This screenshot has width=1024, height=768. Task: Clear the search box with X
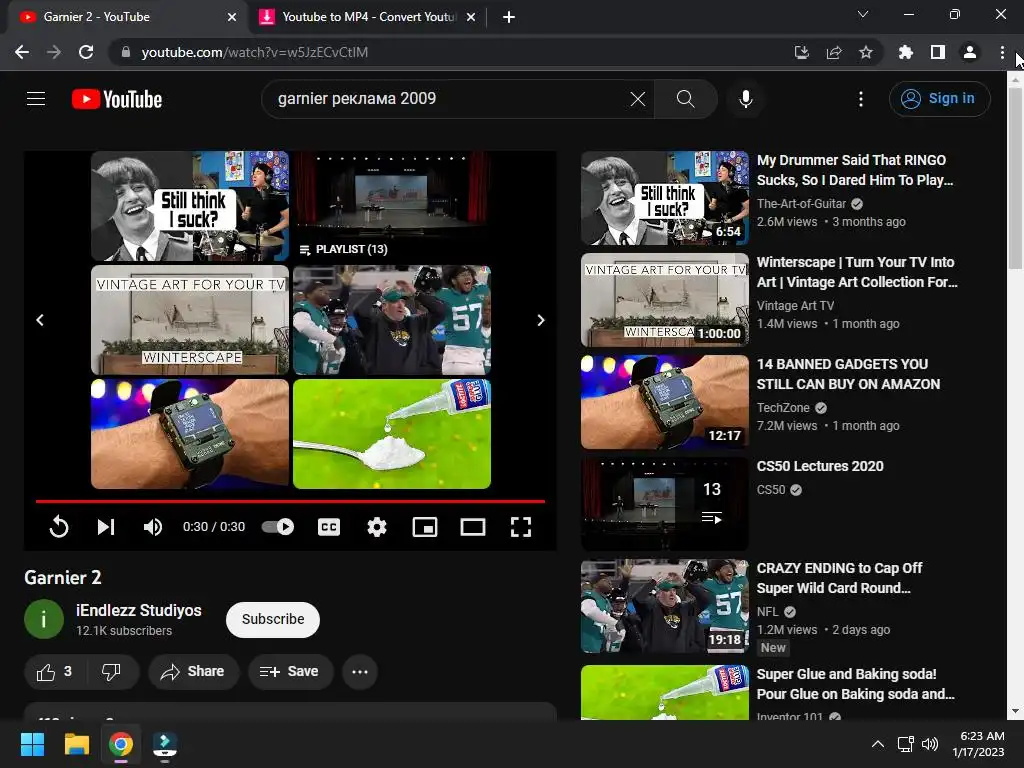point(637,99)
